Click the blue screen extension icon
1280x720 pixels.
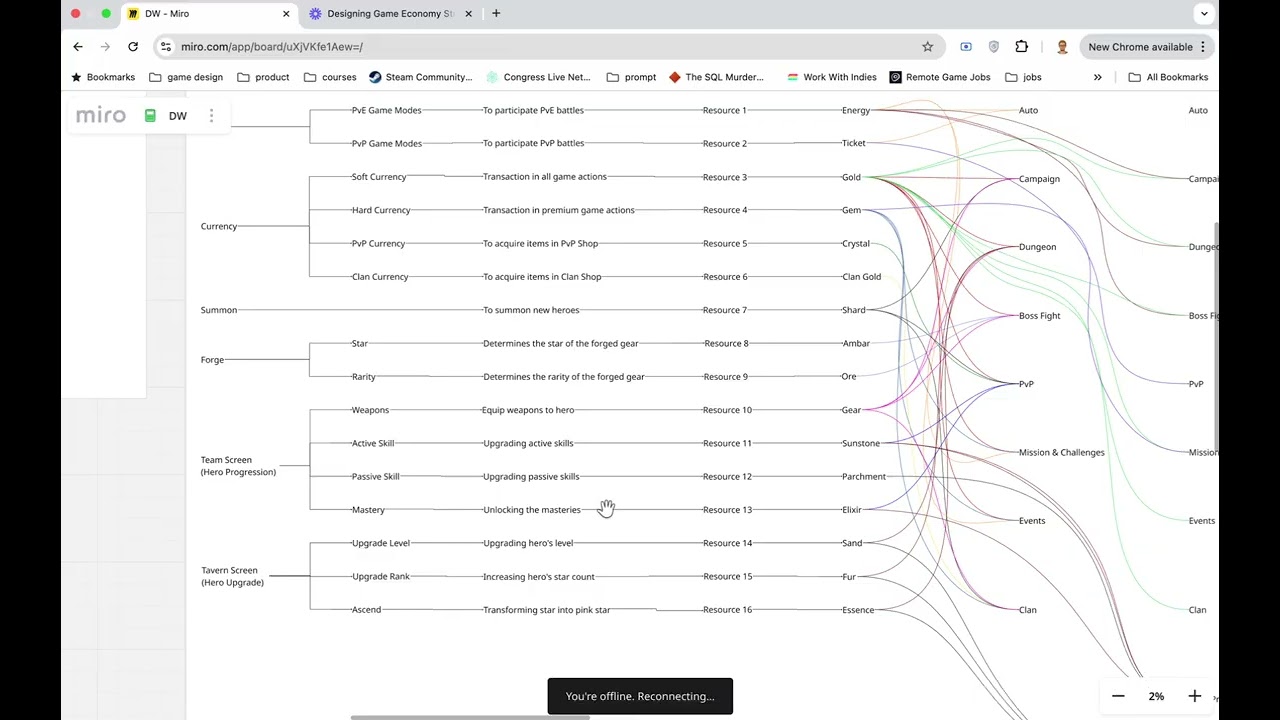(965, 47)
